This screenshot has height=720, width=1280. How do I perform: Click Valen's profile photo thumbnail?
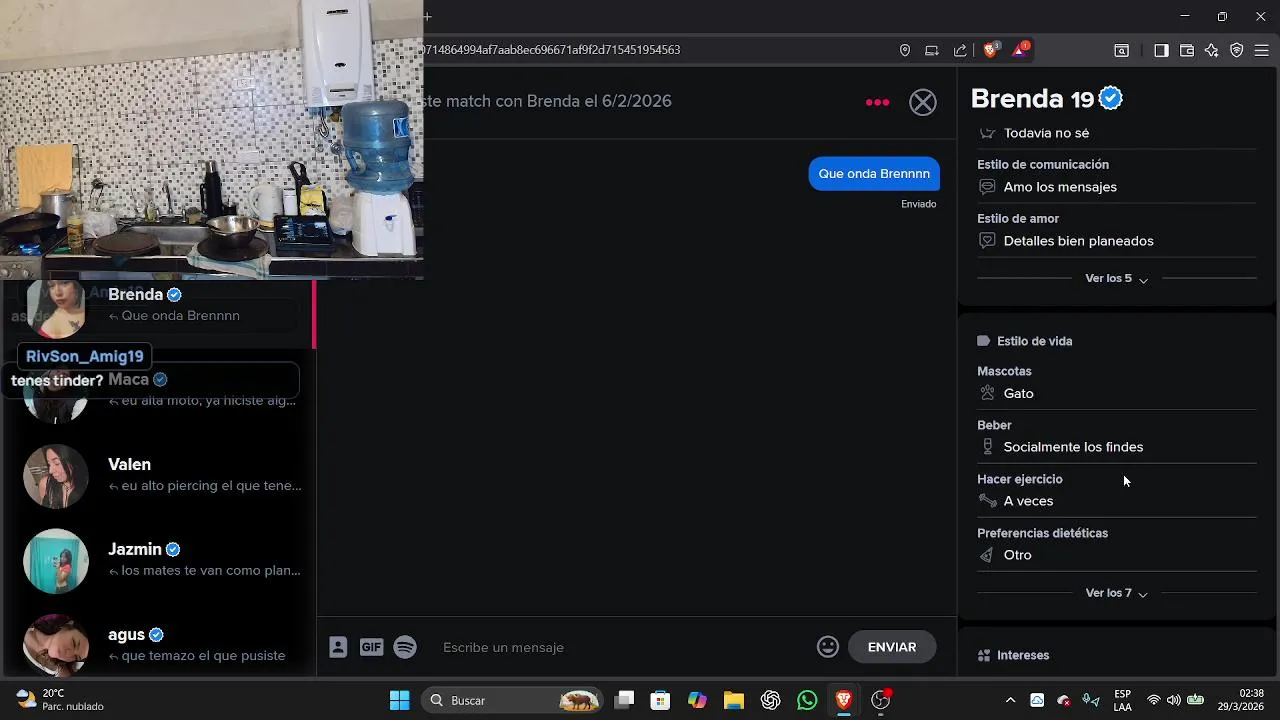[56, 476]
